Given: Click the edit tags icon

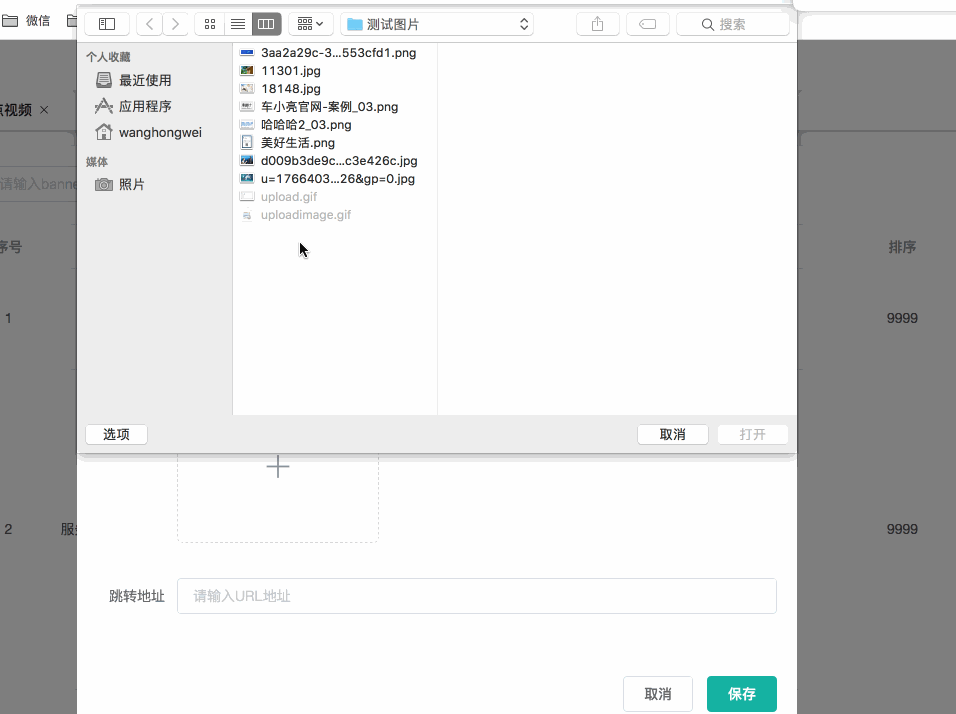Looking at the screenshot, I should (647, 24).
